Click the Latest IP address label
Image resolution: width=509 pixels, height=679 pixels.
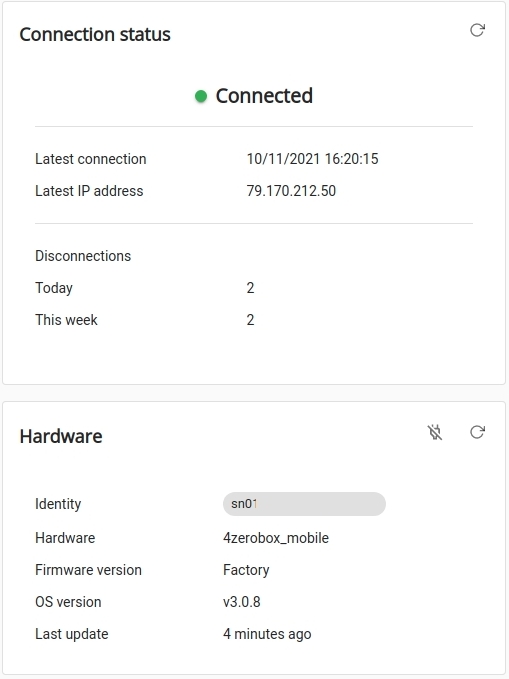[89, 191]
